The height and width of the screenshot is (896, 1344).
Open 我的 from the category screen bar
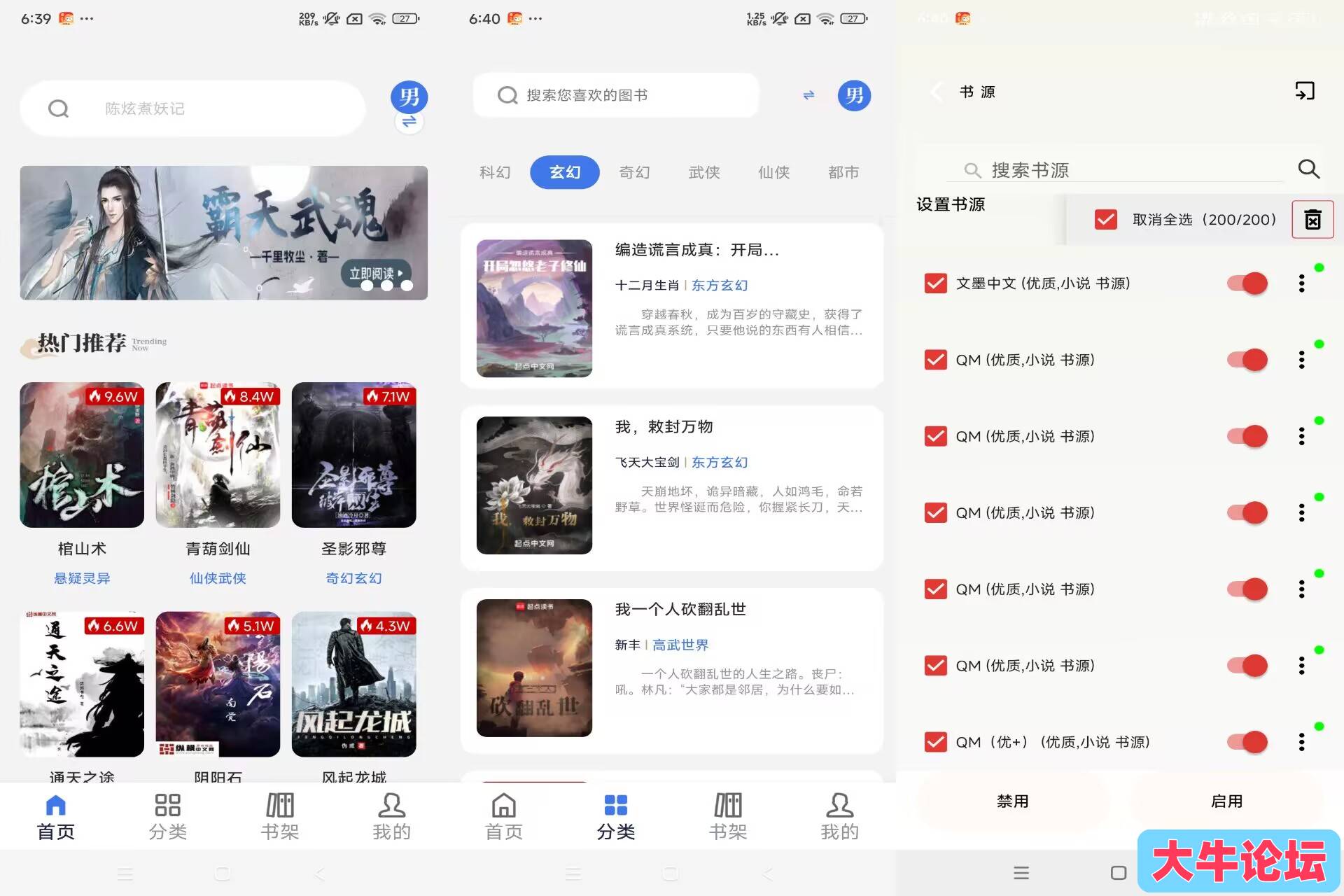pyautogui.click(x=840, y=816)
